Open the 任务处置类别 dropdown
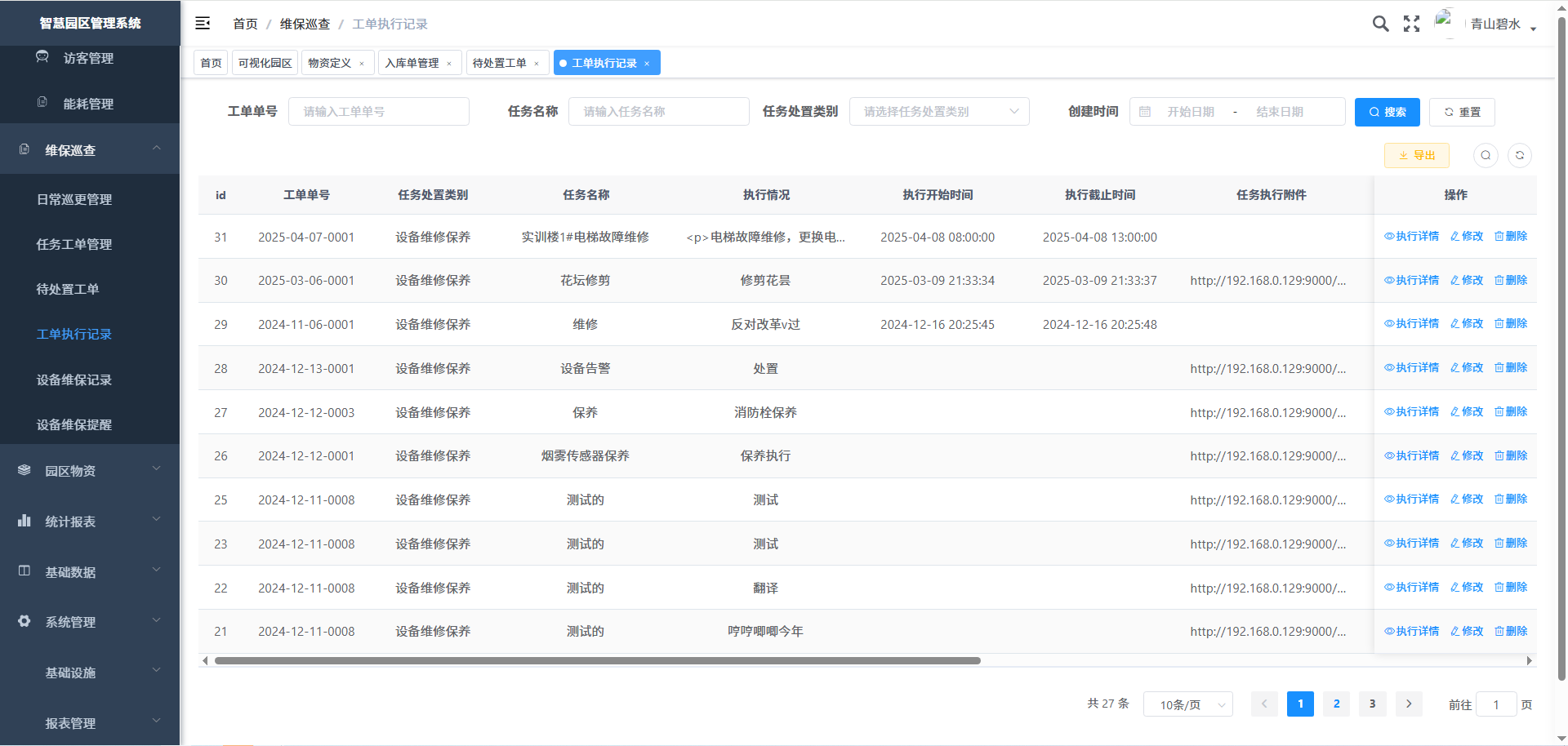 point(938,112)
